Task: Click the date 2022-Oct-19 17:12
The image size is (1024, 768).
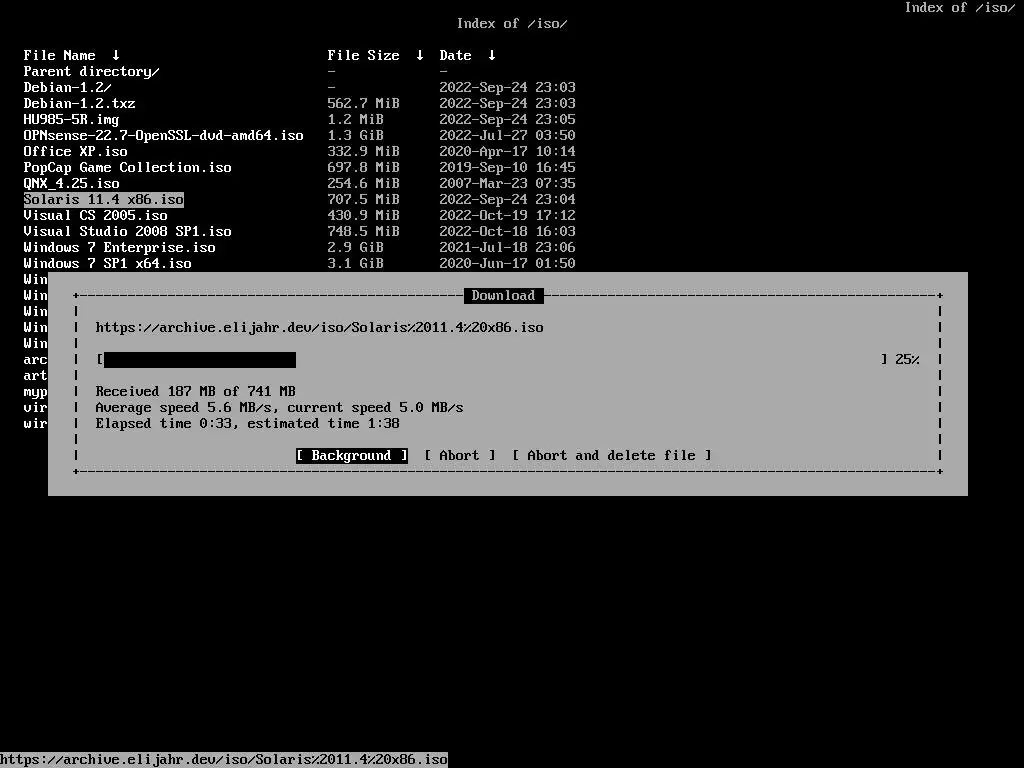Action: [507, 216]
